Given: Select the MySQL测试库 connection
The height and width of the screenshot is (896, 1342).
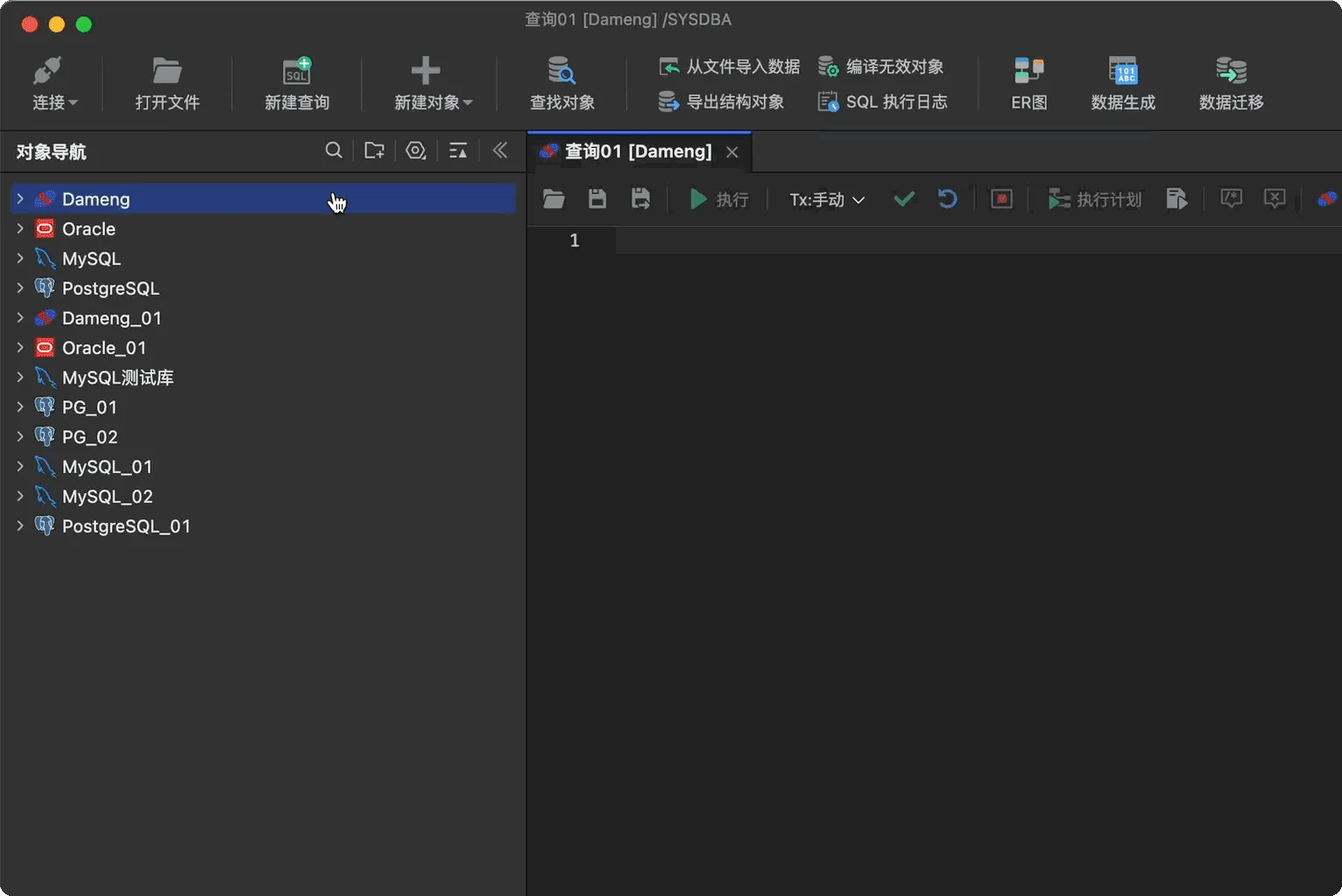Looking at the screenshot, I should point(117,377).
